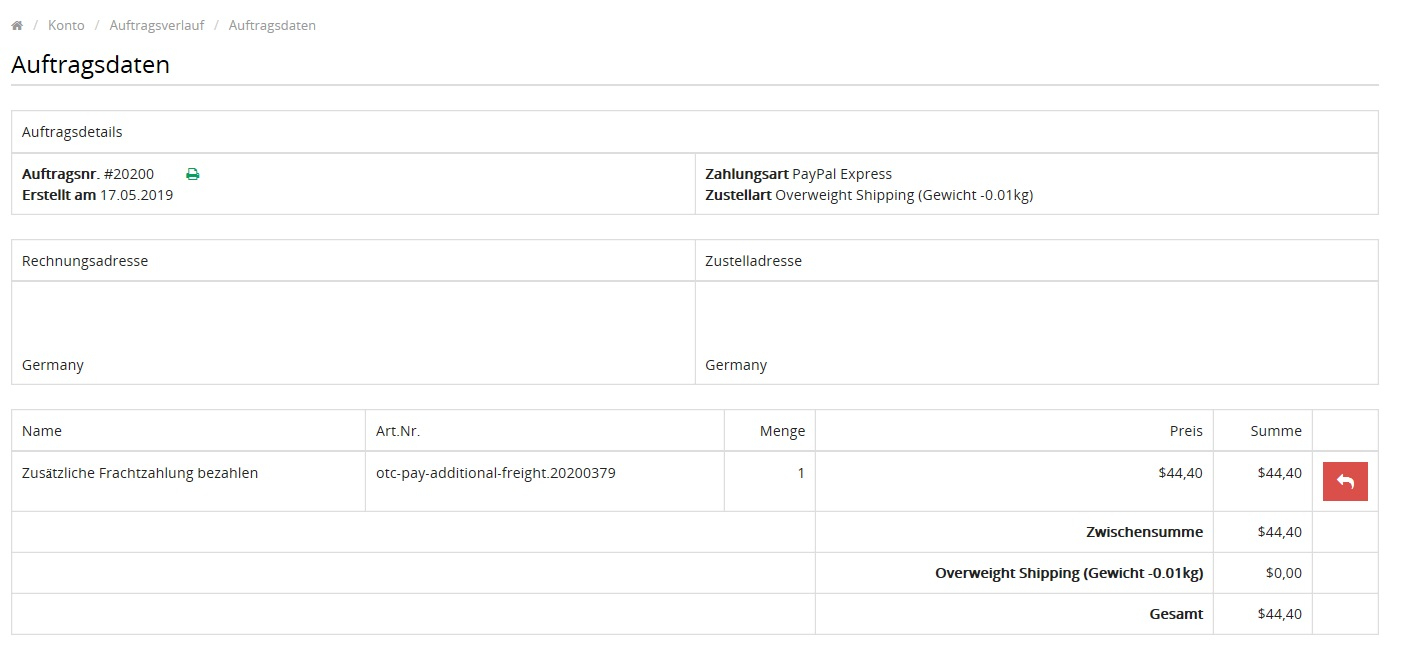1403x651 pixels.
Task: Click the Auftragsdaten breadcrumb link
Action: pos(272,26)
